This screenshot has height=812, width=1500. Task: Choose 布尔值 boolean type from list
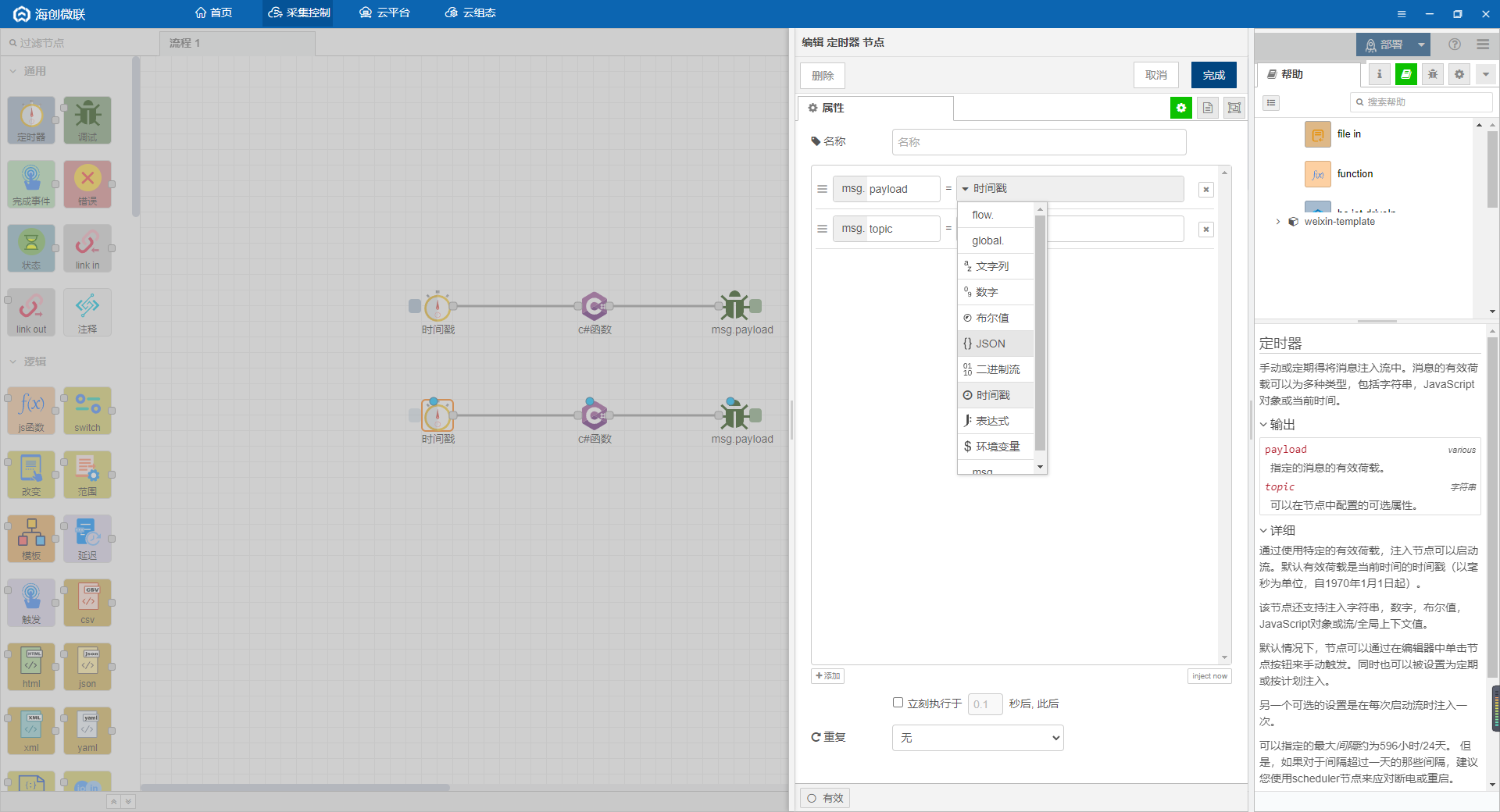(x=996, y=318)
